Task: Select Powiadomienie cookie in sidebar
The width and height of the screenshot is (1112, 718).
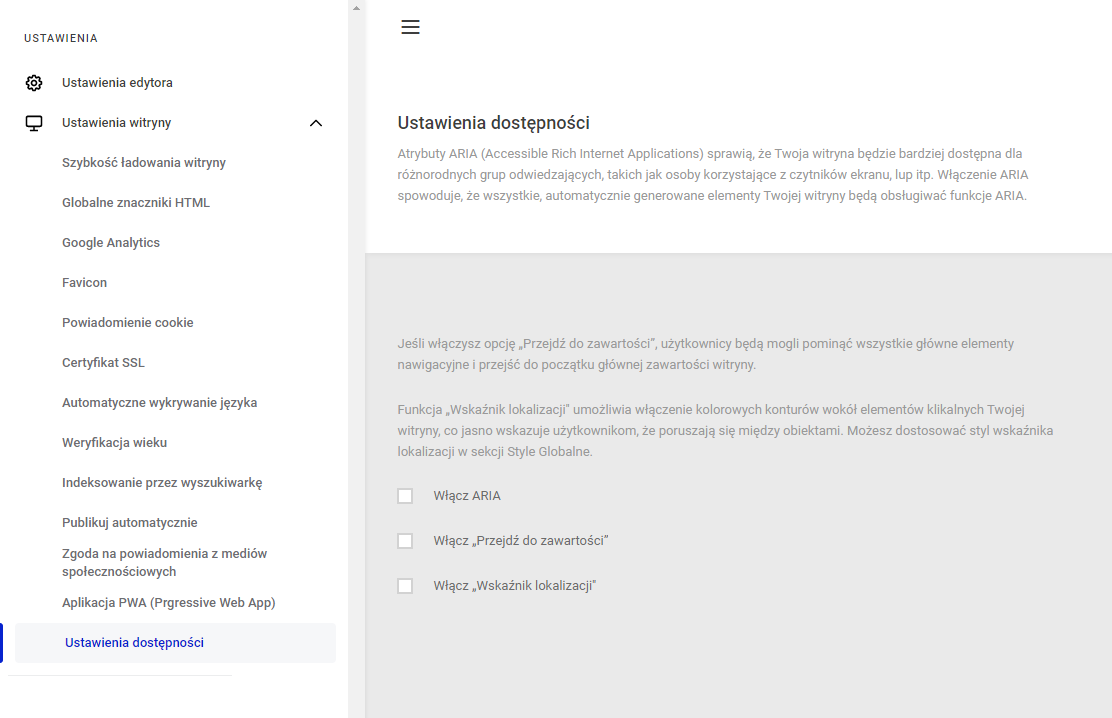Action: tap(128, 323)
